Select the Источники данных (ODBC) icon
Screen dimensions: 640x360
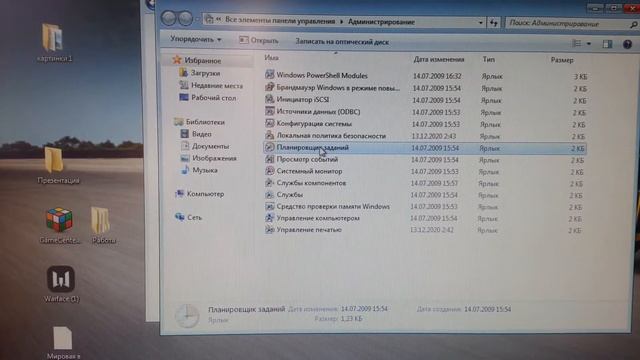pos(269,111)
